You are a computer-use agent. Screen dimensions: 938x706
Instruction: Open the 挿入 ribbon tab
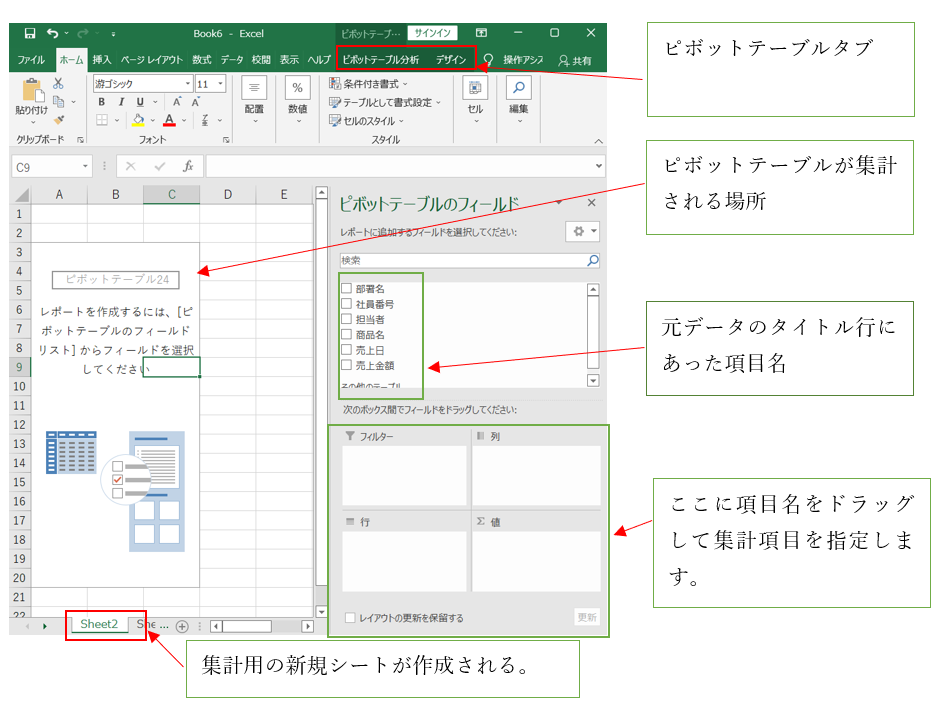point(102,60)
